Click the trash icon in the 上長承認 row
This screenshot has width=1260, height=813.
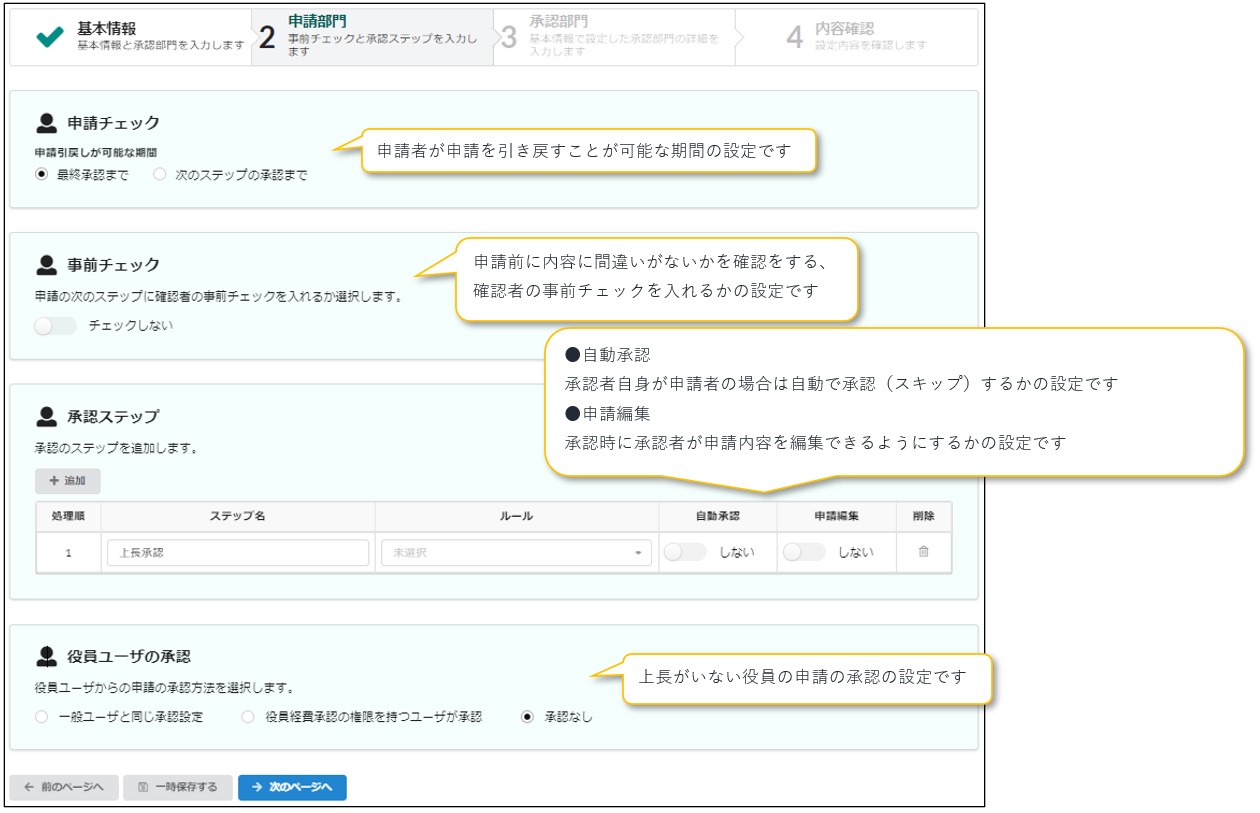(923, 552)
